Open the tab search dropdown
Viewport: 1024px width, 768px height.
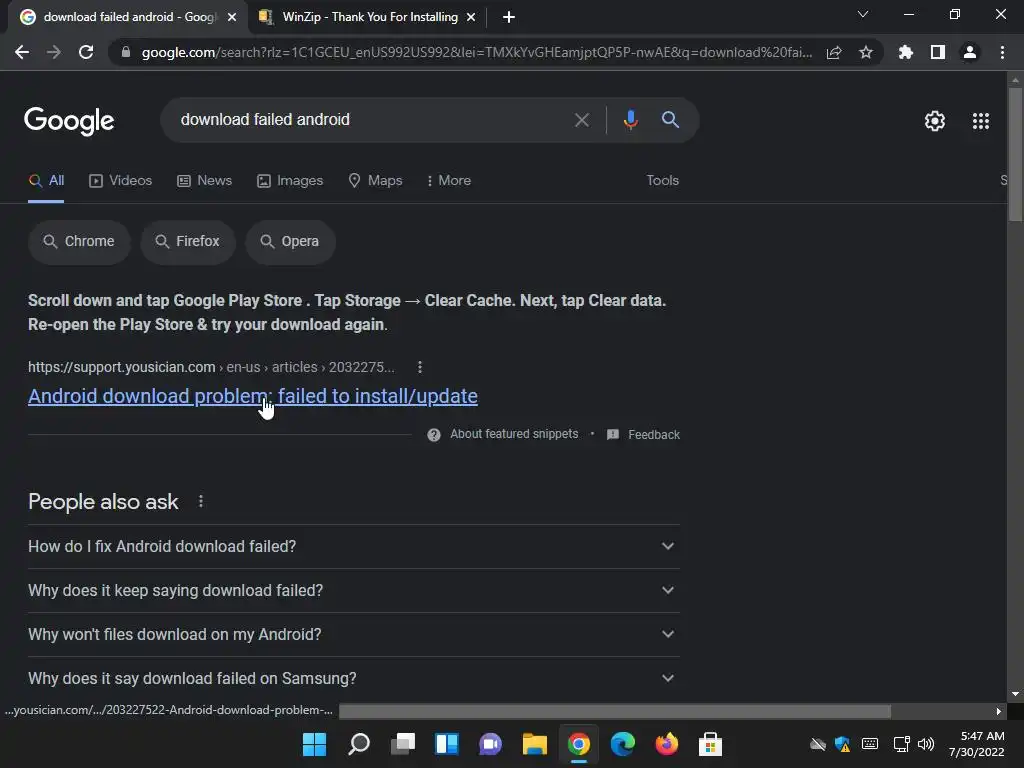863,14
